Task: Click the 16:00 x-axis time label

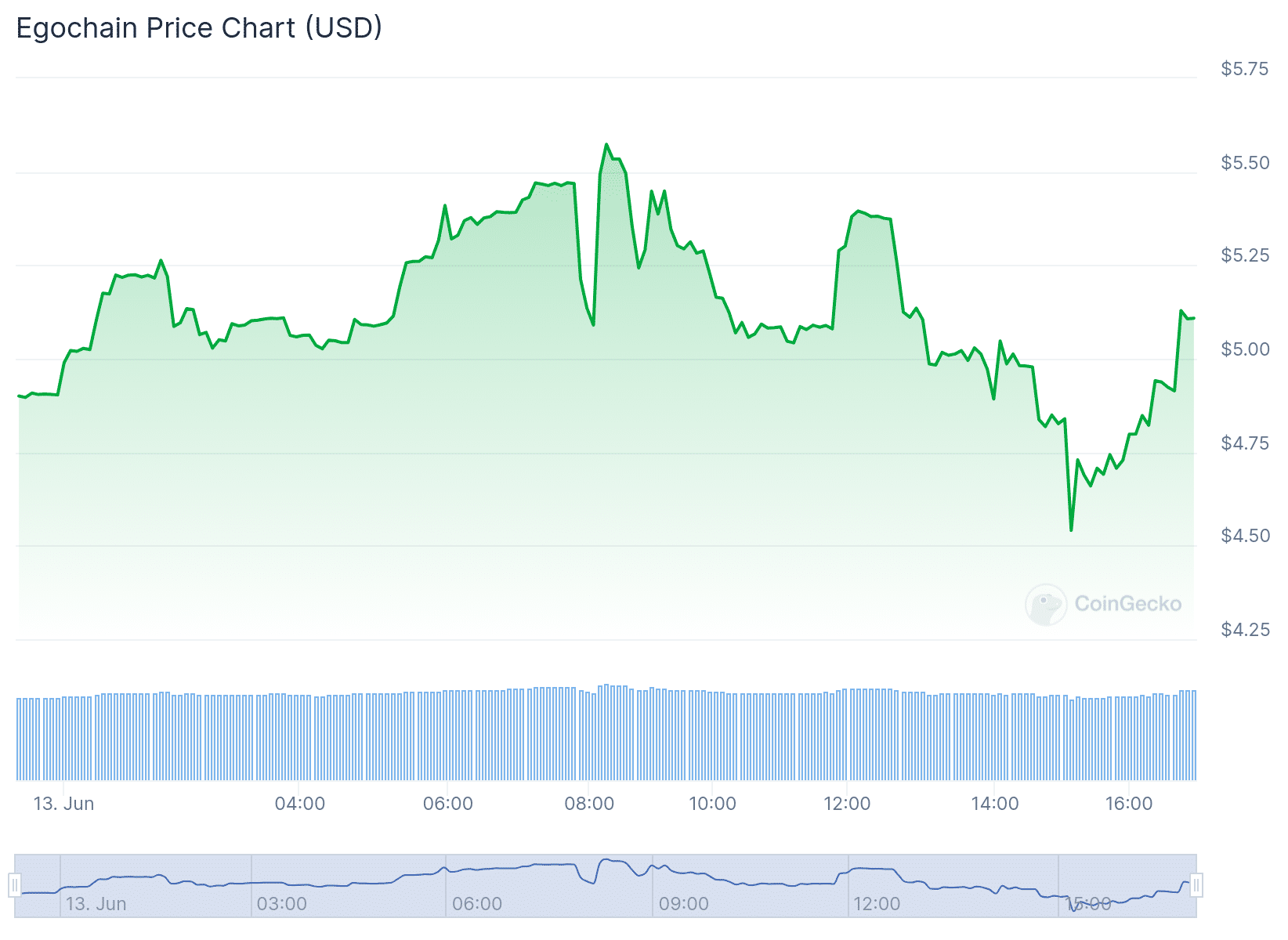Action: coord(1129,804)
